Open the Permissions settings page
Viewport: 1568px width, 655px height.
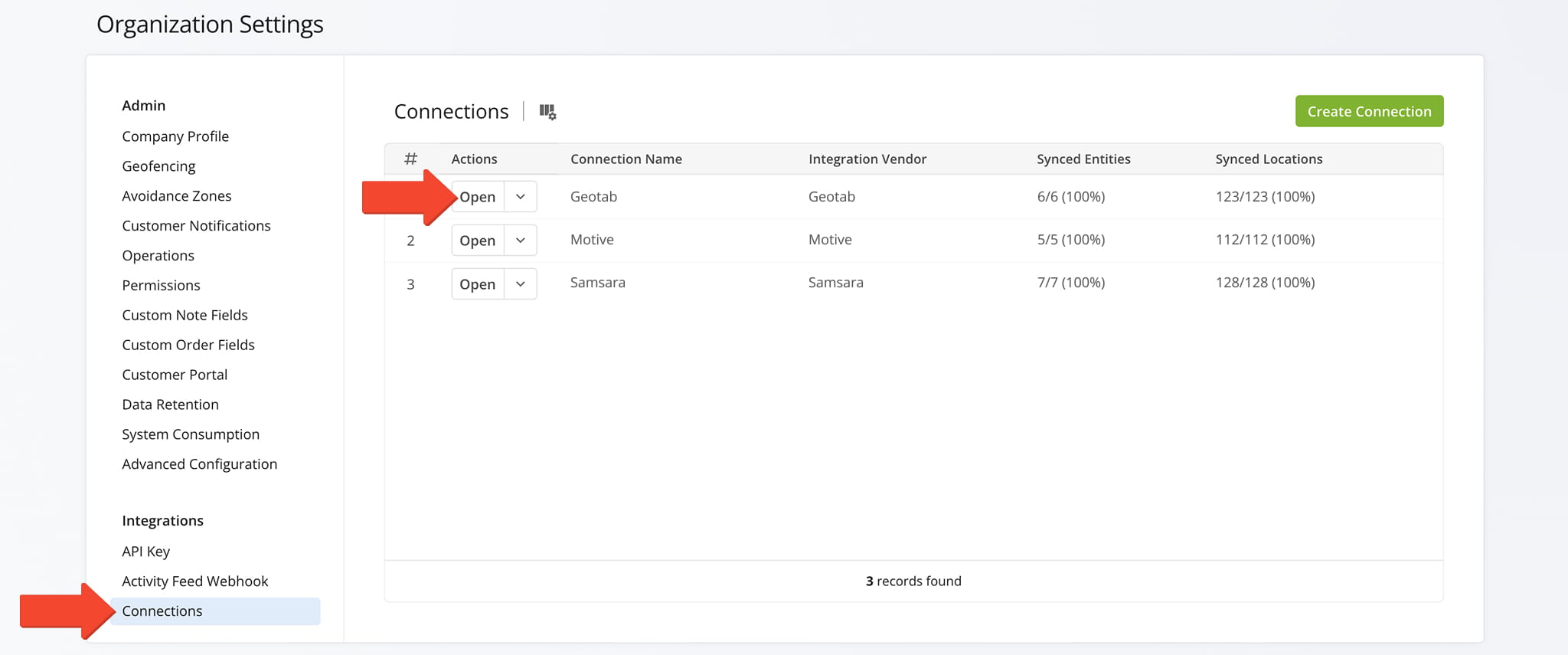[161, 286]
